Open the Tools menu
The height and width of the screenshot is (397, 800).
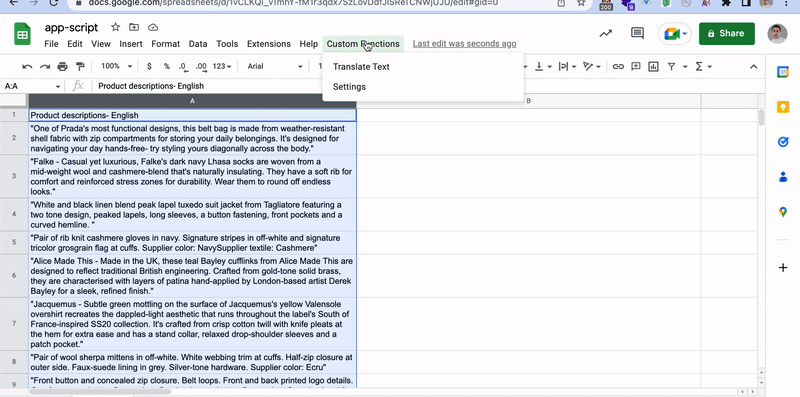tap(227, 44)
